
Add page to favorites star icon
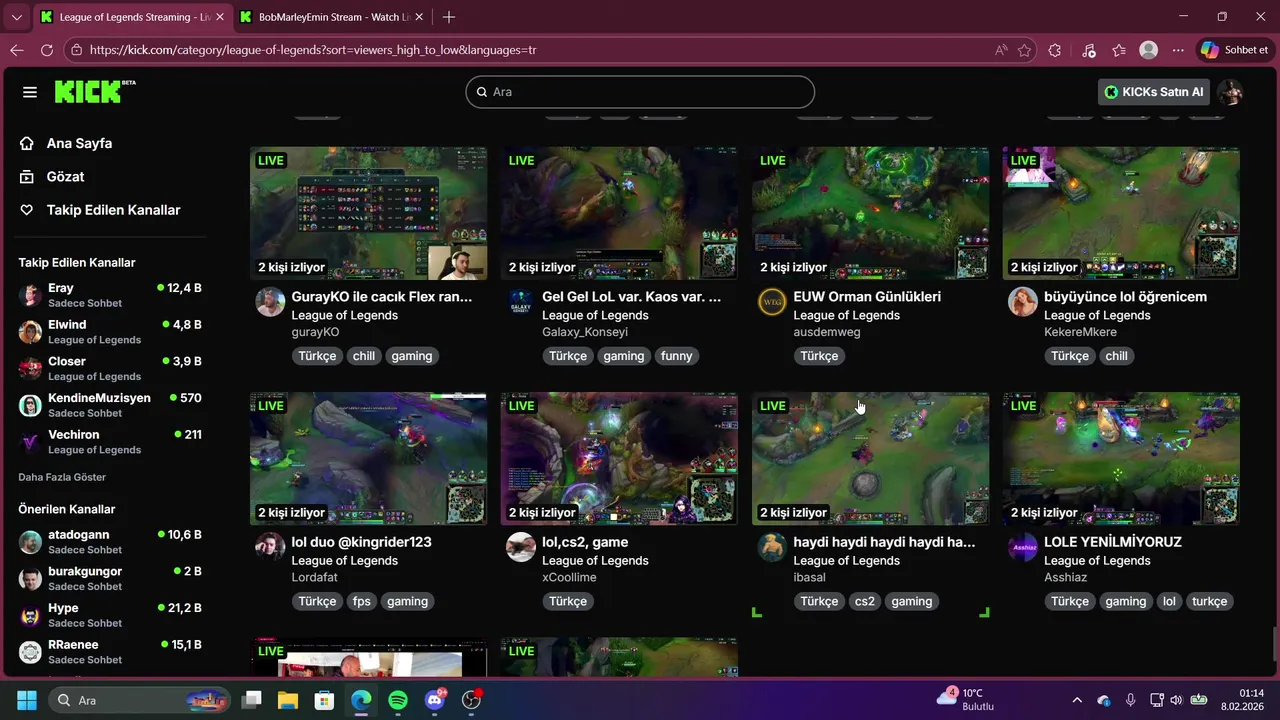coord(1025,50)
